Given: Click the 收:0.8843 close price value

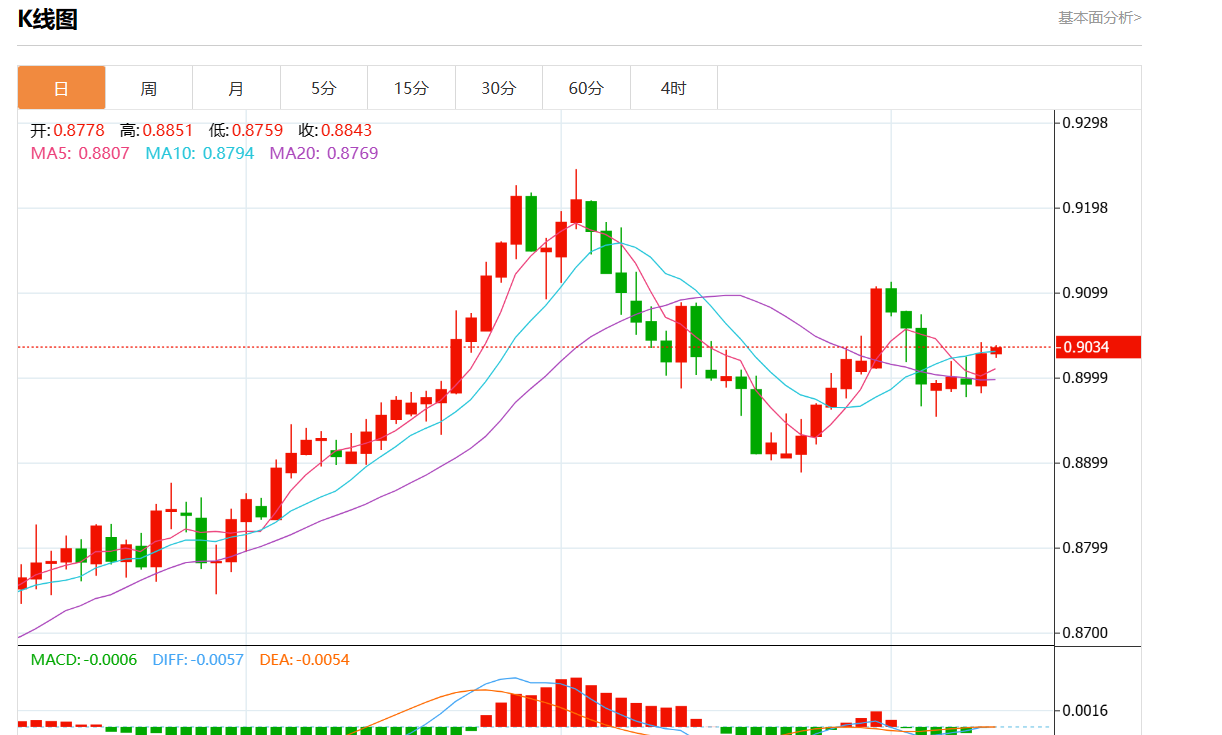Looking at the screenshot, I should (335, 130).
